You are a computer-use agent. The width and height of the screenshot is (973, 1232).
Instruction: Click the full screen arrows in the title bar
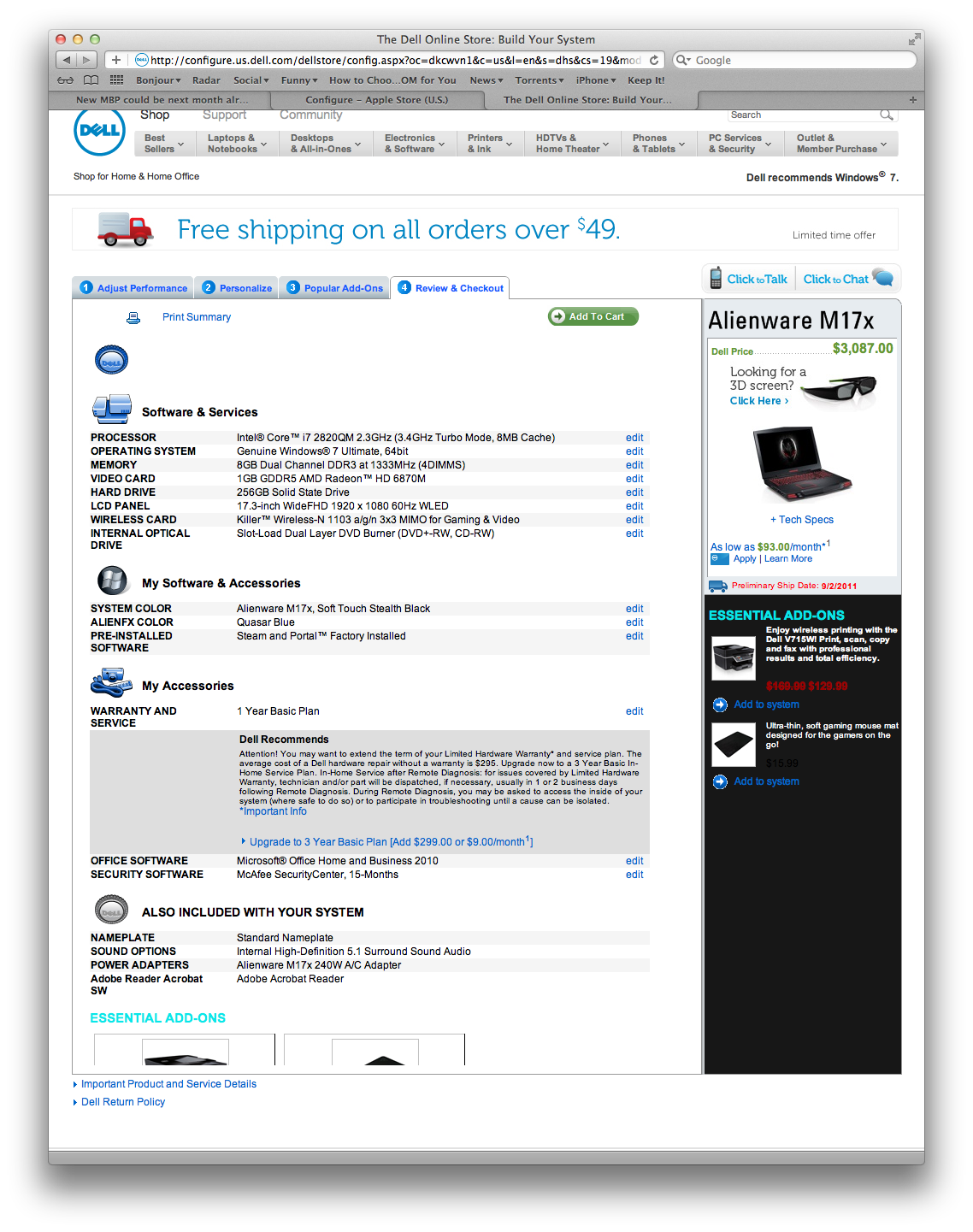914,39
